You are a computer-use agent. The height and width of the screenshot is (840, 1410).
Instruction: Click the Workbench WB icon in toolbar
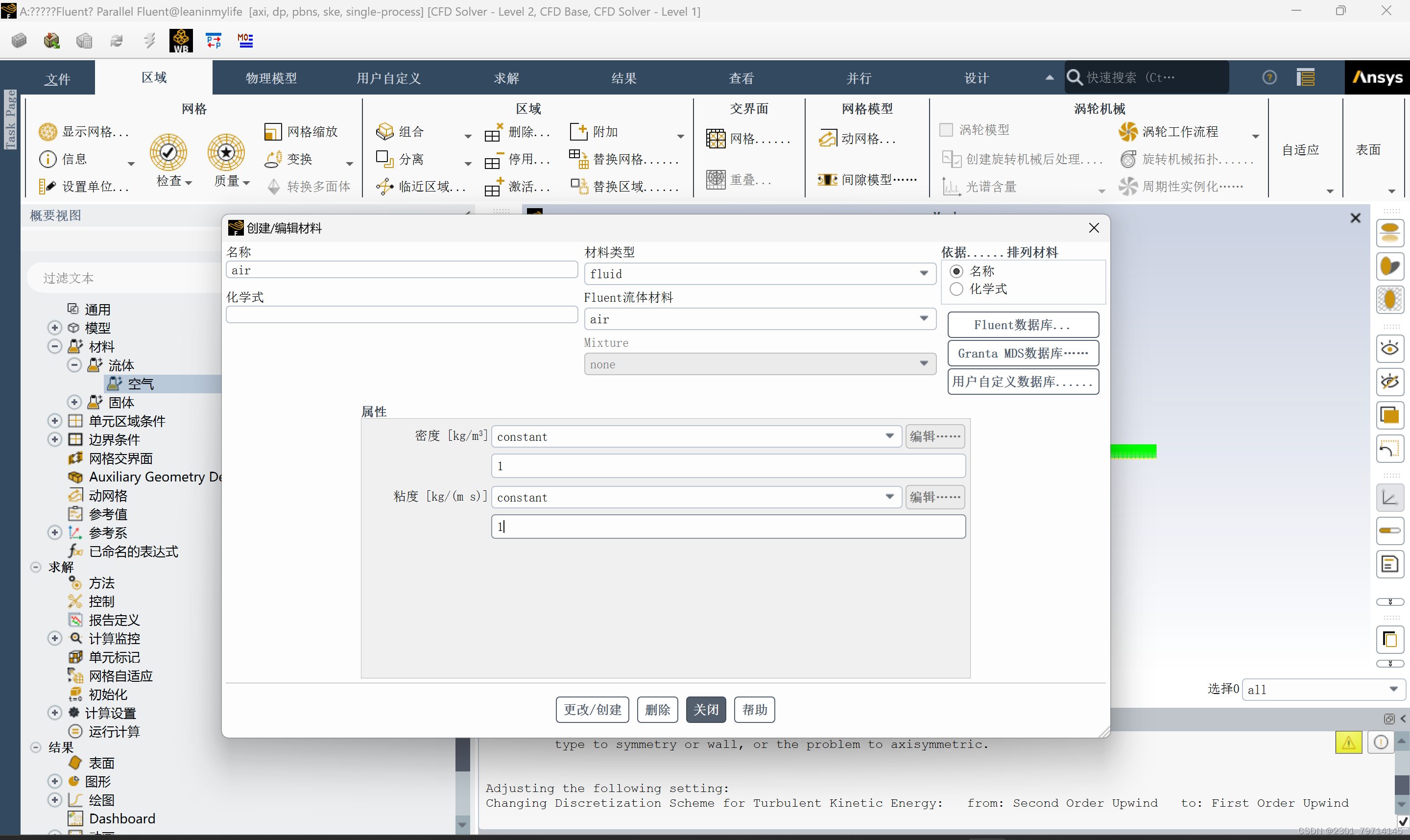181,41
